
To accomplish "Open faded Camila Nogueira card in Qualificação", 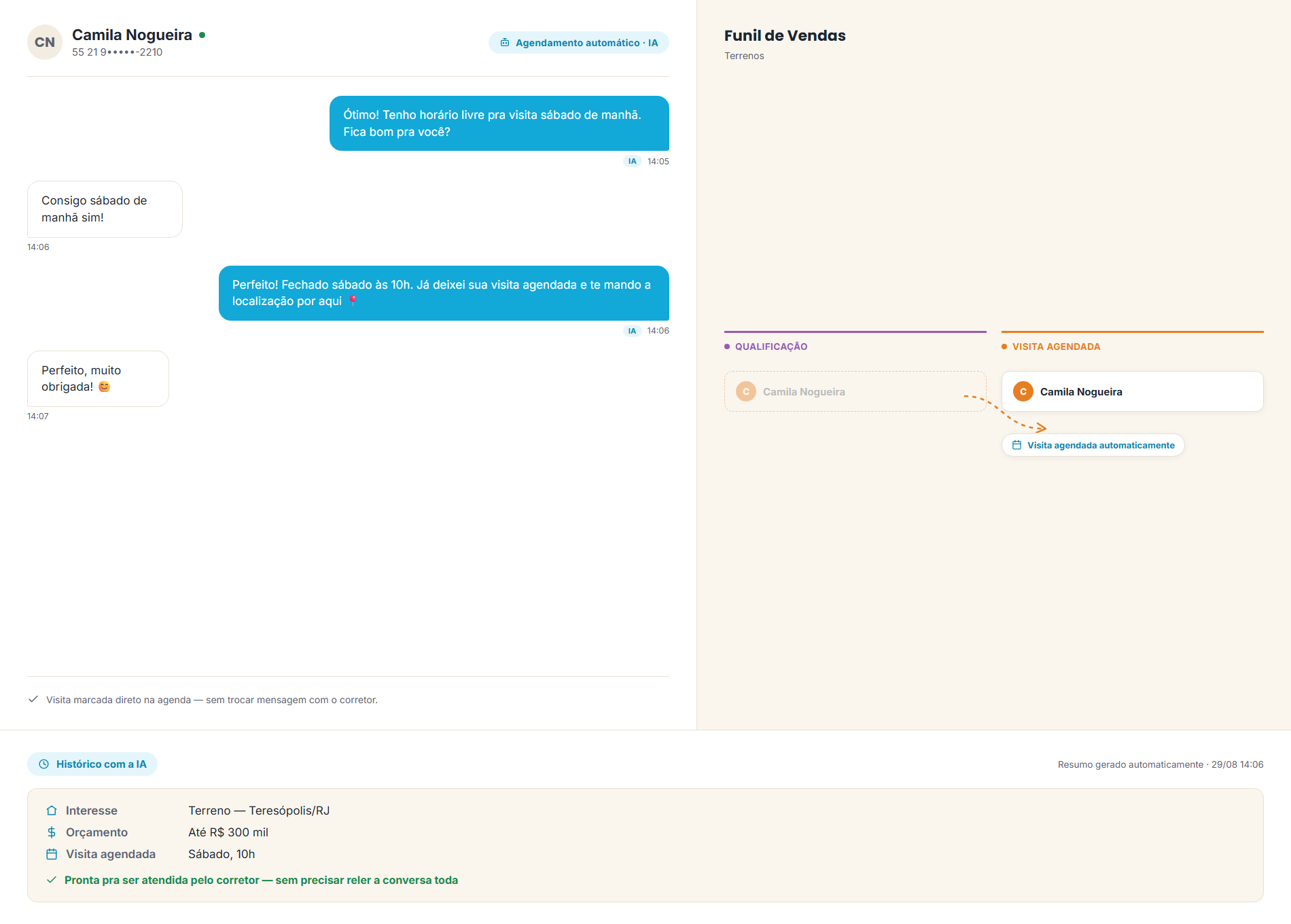I will (855, 391).
